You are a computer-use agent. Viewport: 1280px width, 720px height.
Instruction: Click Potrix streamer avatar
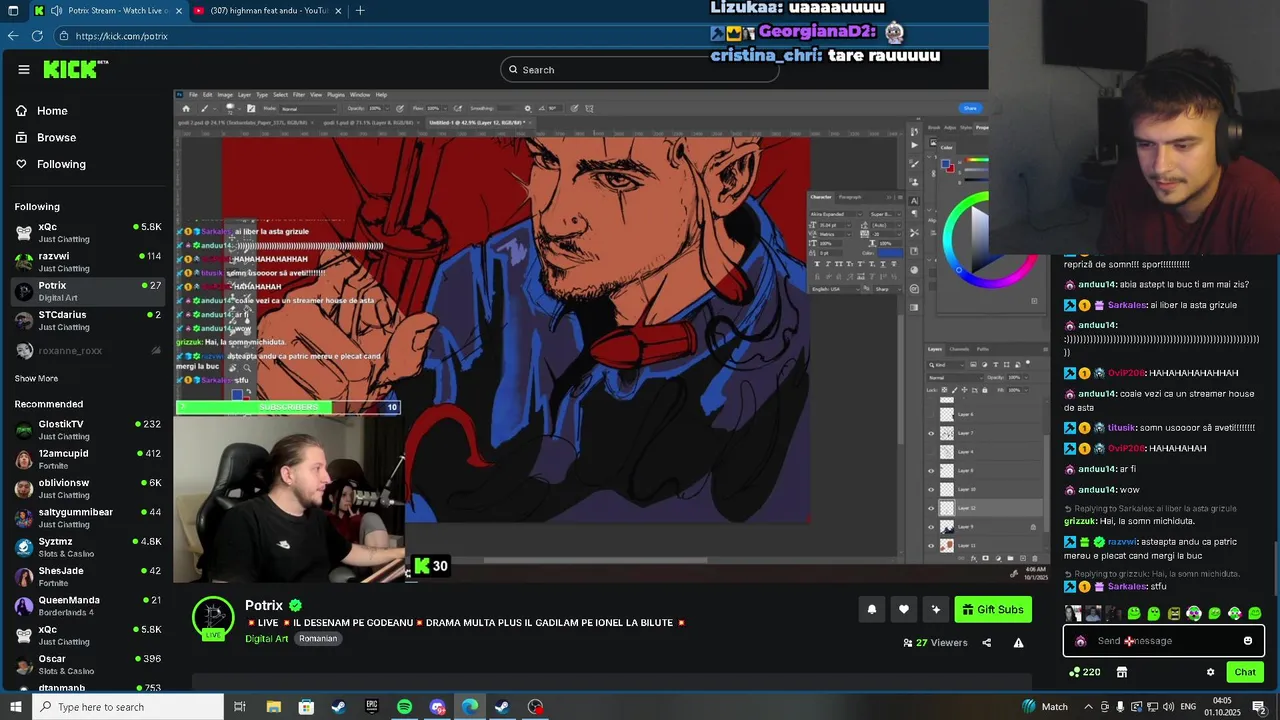[213, 617]
